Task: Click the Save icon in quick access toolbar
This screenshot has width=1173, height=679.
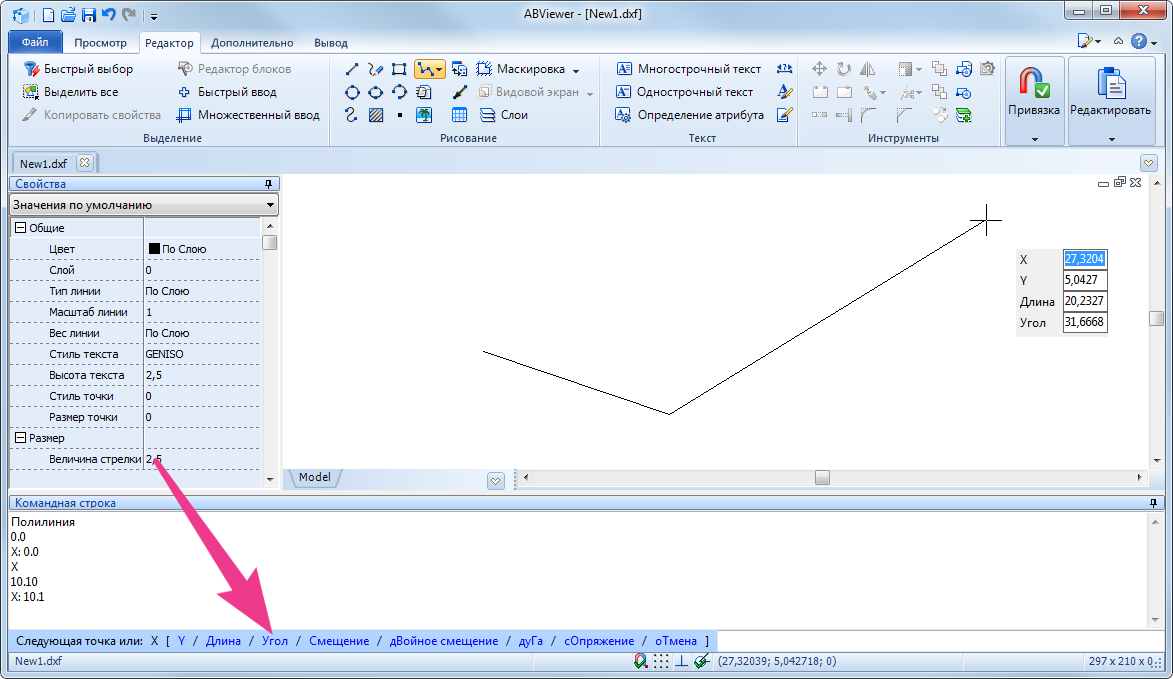Action: 88,15
